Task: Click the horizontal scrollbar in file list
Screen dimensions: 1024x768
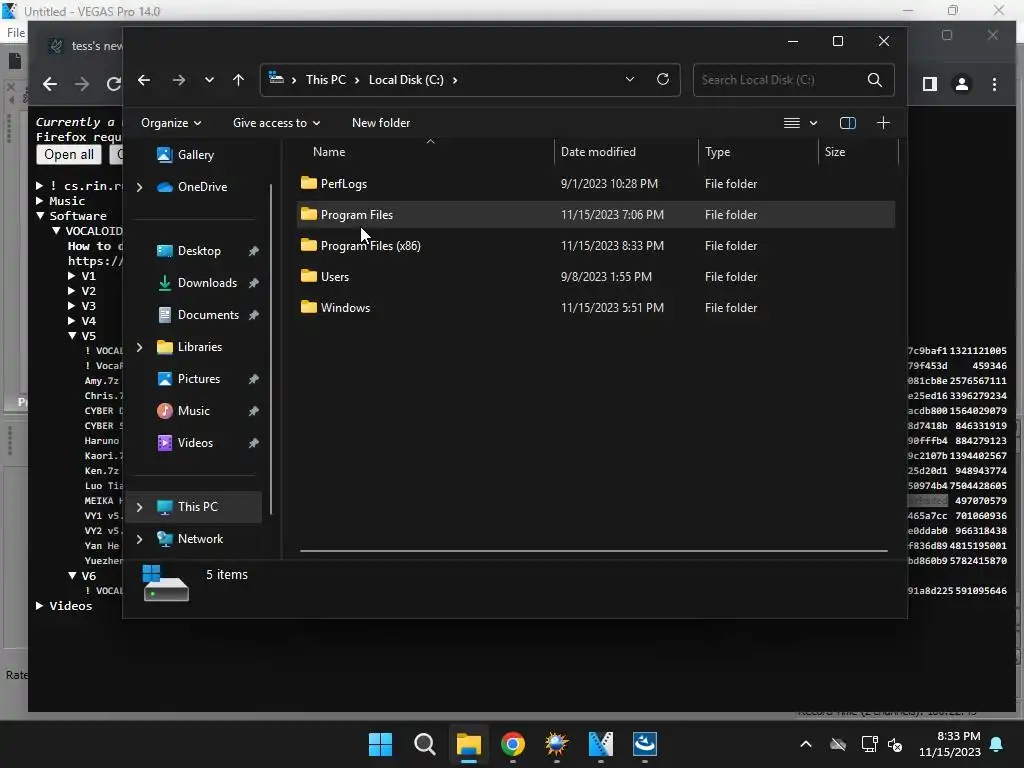Action: (x=594, y=551)
